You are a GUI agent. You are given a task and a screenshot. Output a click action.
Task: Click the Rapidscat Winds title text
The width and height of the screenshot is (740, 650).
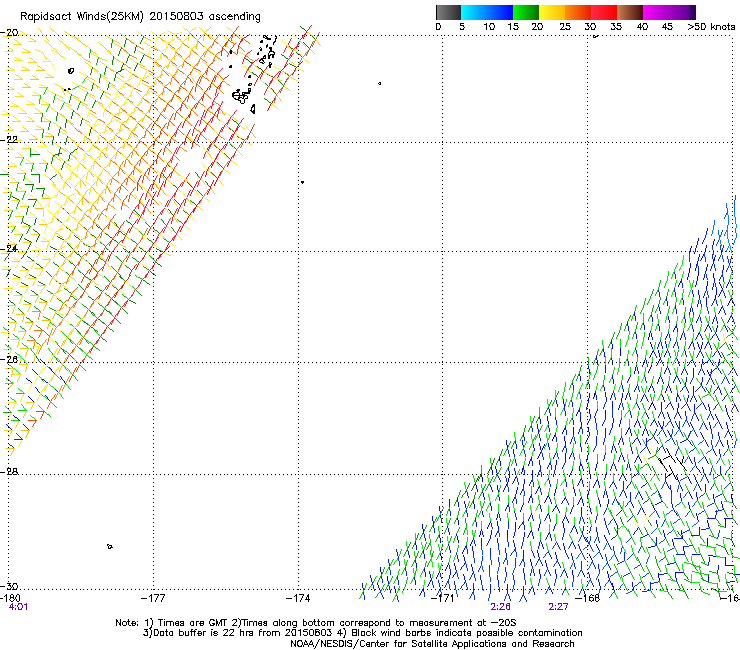pos(140,17)
